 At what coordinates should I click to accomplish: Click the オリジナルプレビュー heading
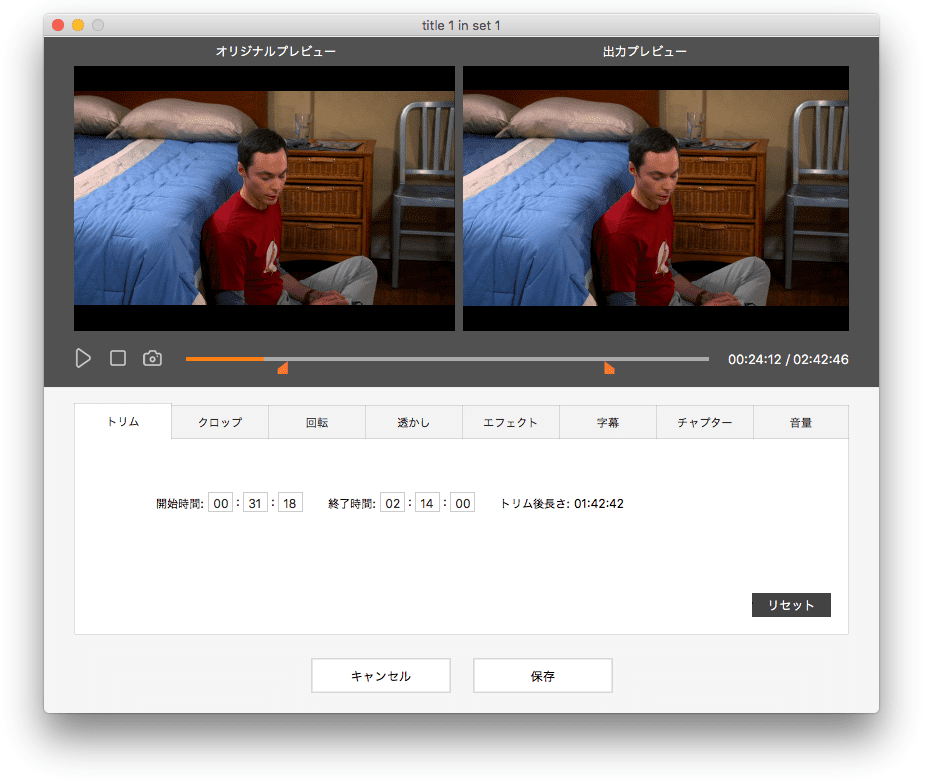pyautogui.click(x=275, y=51)
